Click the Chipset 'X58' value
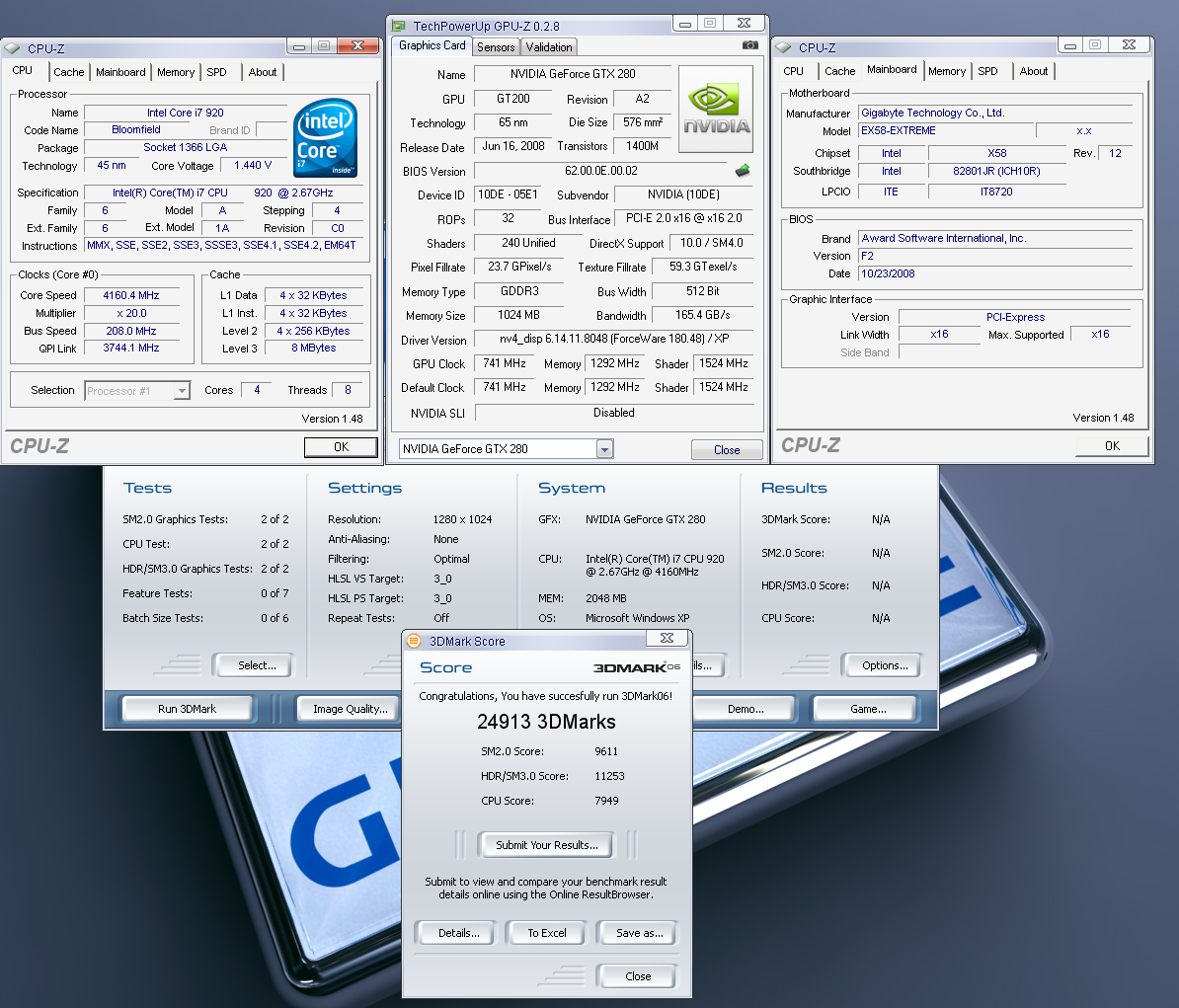The height and width of the screenshot is (1008, 1179). coord(997,153)
